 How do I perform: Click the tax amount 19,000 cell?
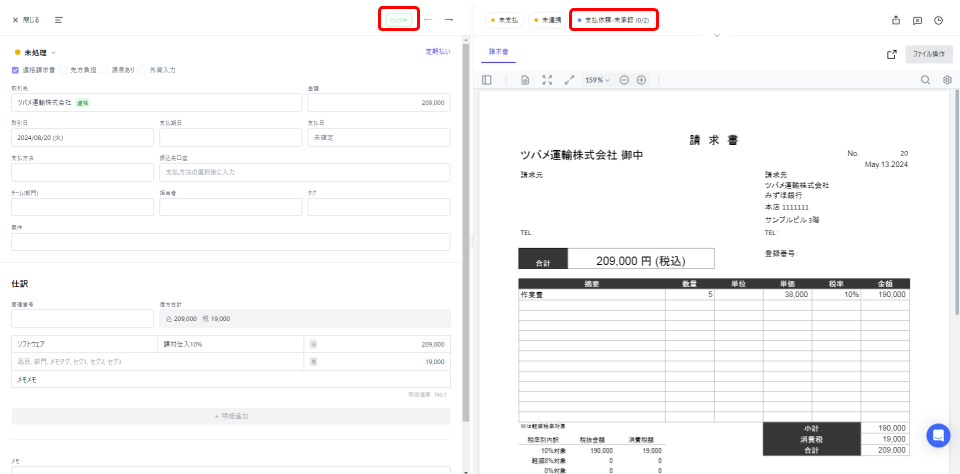[x=377, y=361]
